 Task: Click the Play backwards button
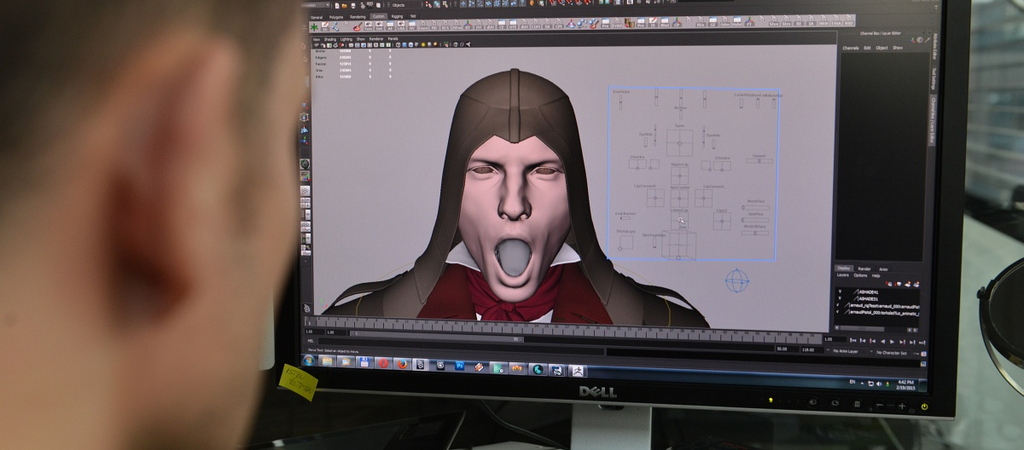pos(883,342)
